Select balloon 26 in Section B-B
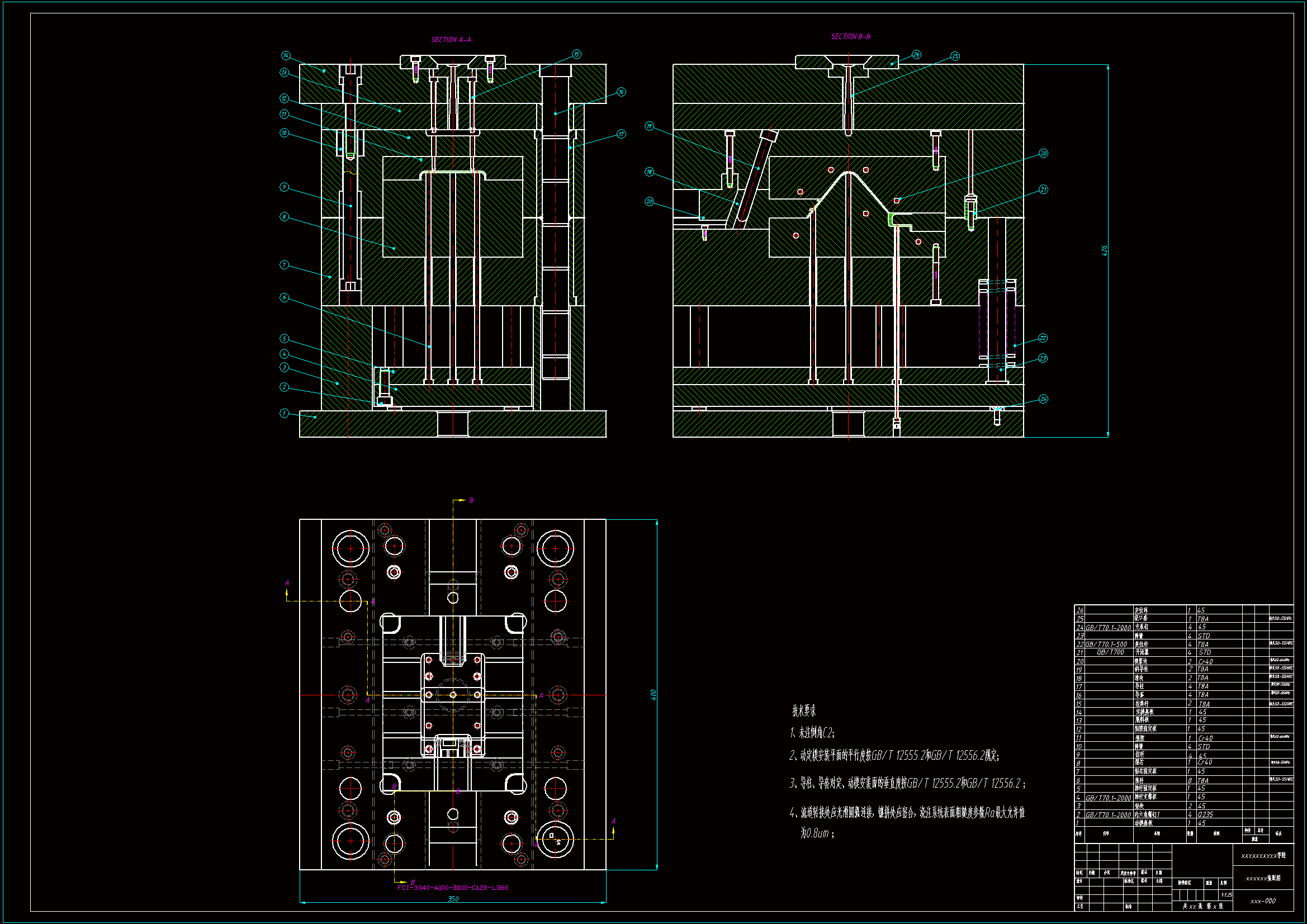 (916, 55)
